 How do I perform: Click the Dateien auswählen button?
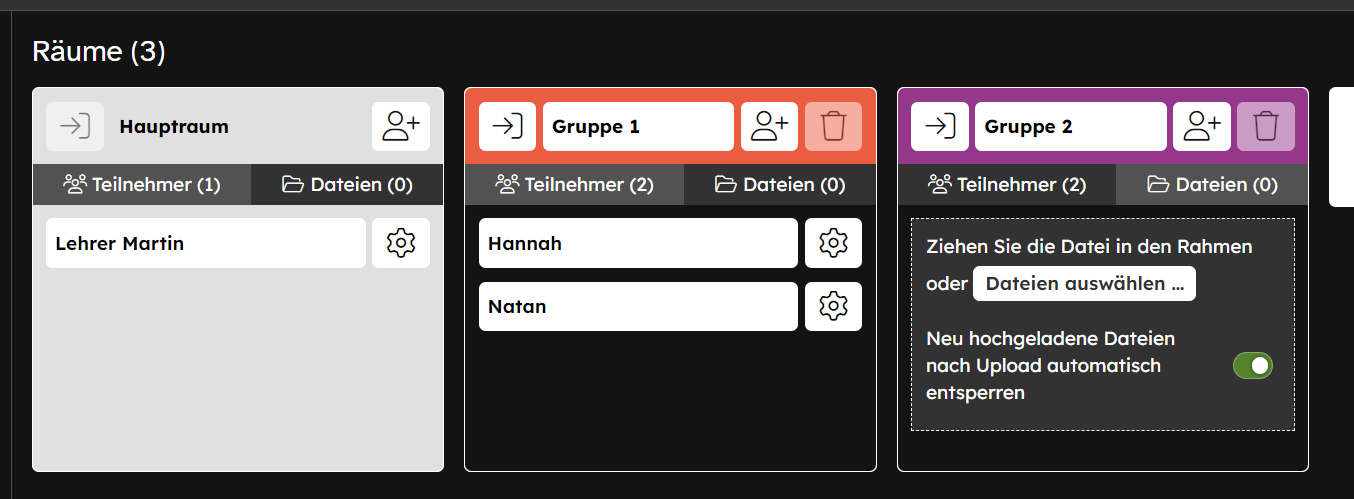point(1084,284)
